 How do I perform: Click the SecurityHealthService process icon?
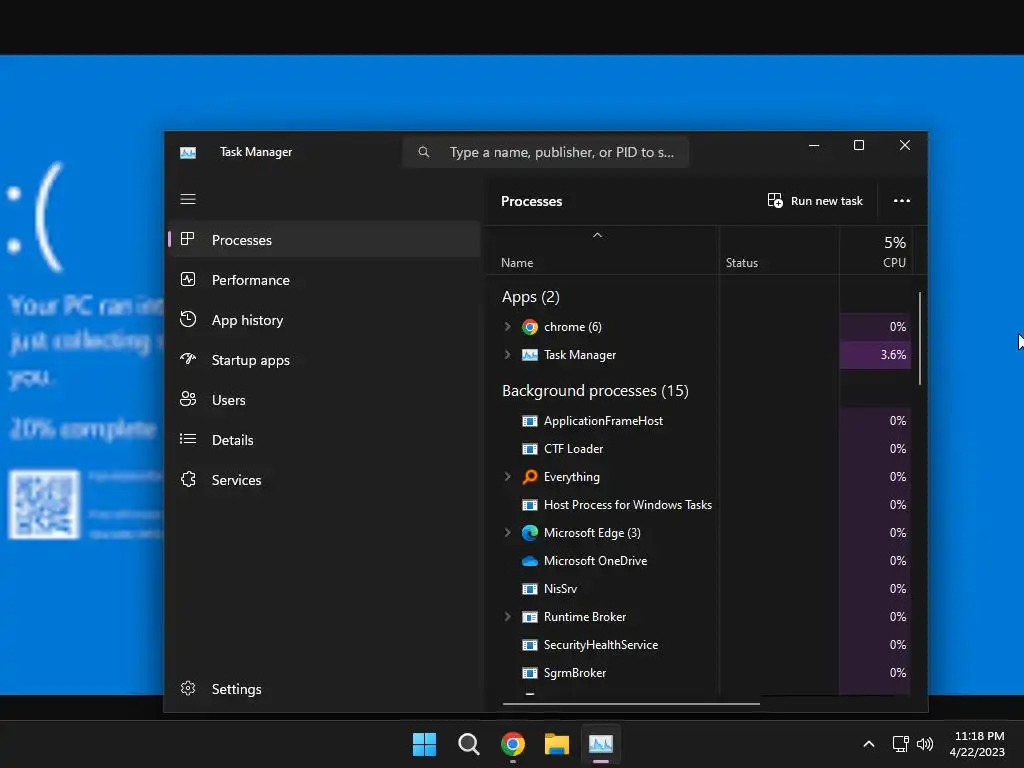(530, 645)
